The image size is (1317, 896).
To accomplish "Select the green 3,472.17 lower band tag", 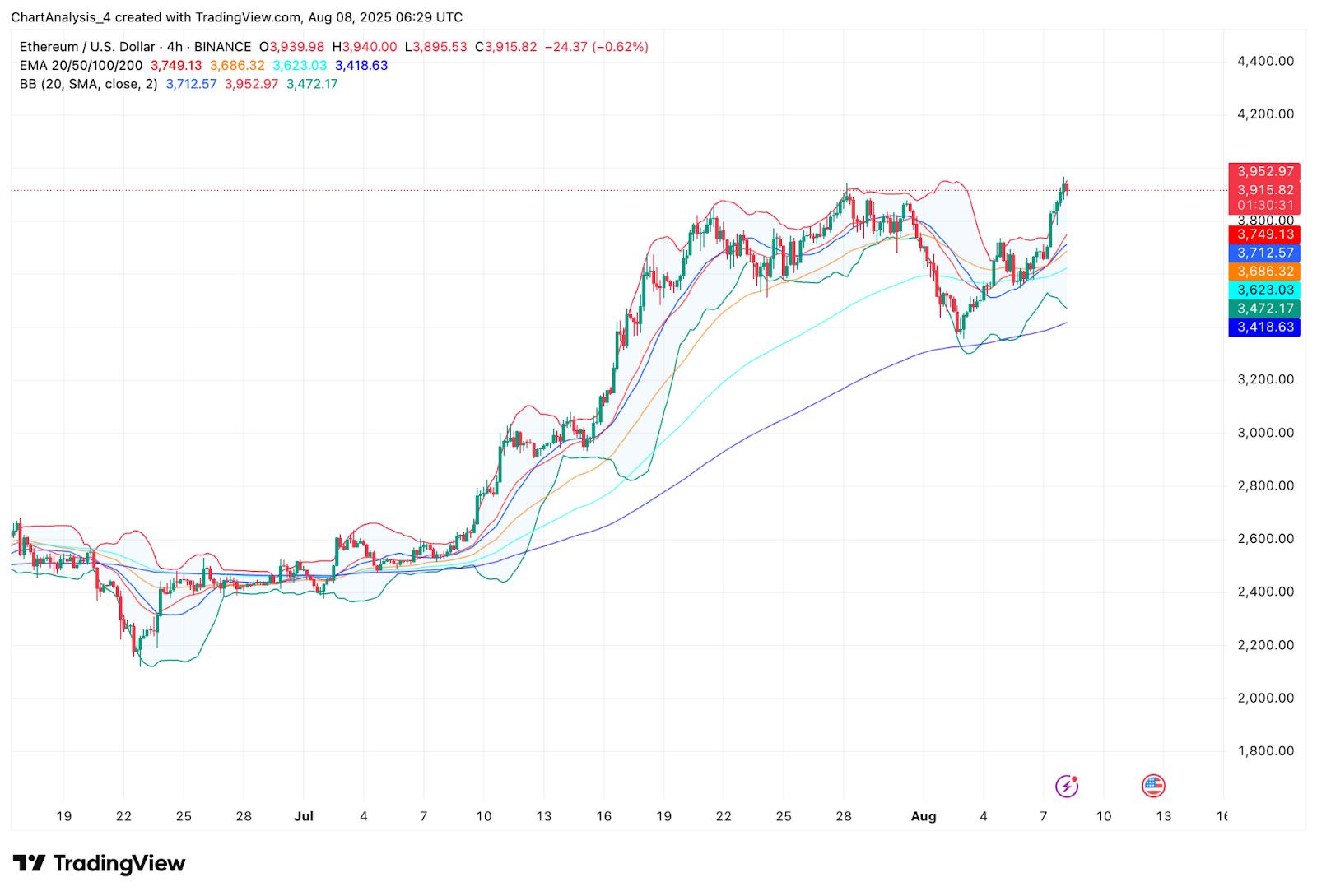I will click(x=1263, y=308).
